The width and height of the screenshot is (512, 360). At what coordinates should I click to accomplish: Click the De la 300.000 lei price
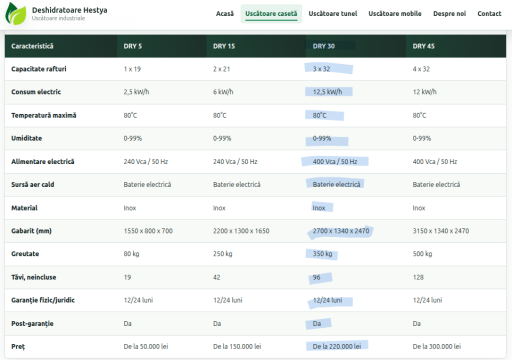click(437, 347)
